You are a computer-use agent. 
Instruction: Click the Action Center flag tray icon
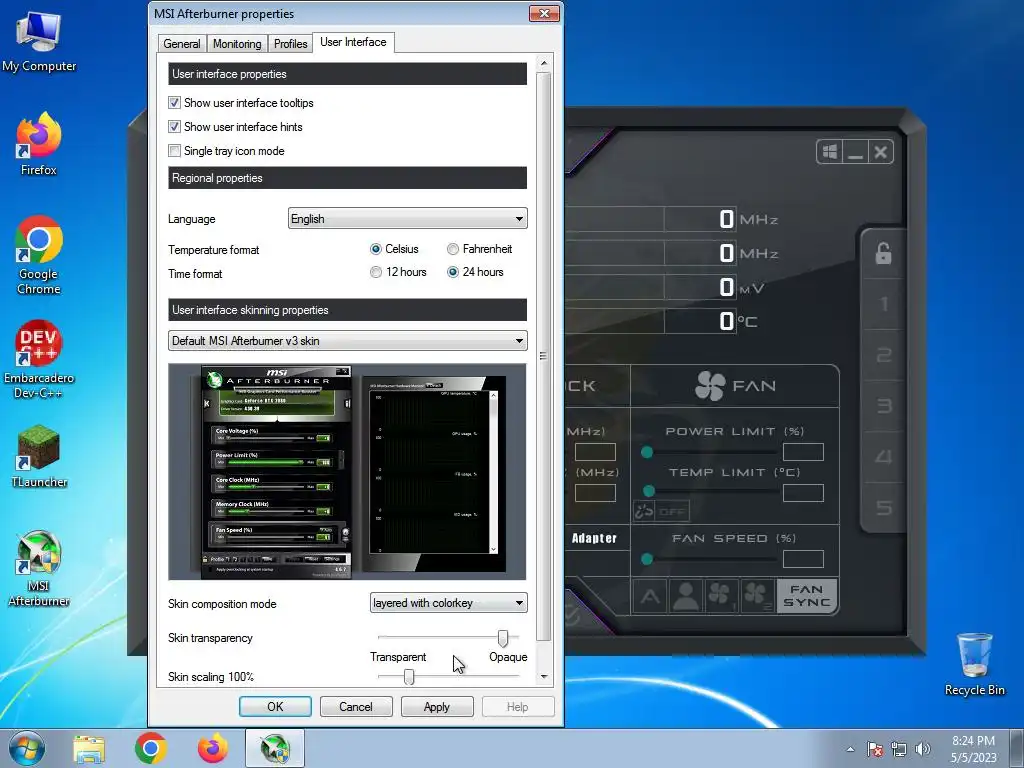click(874, 749)
